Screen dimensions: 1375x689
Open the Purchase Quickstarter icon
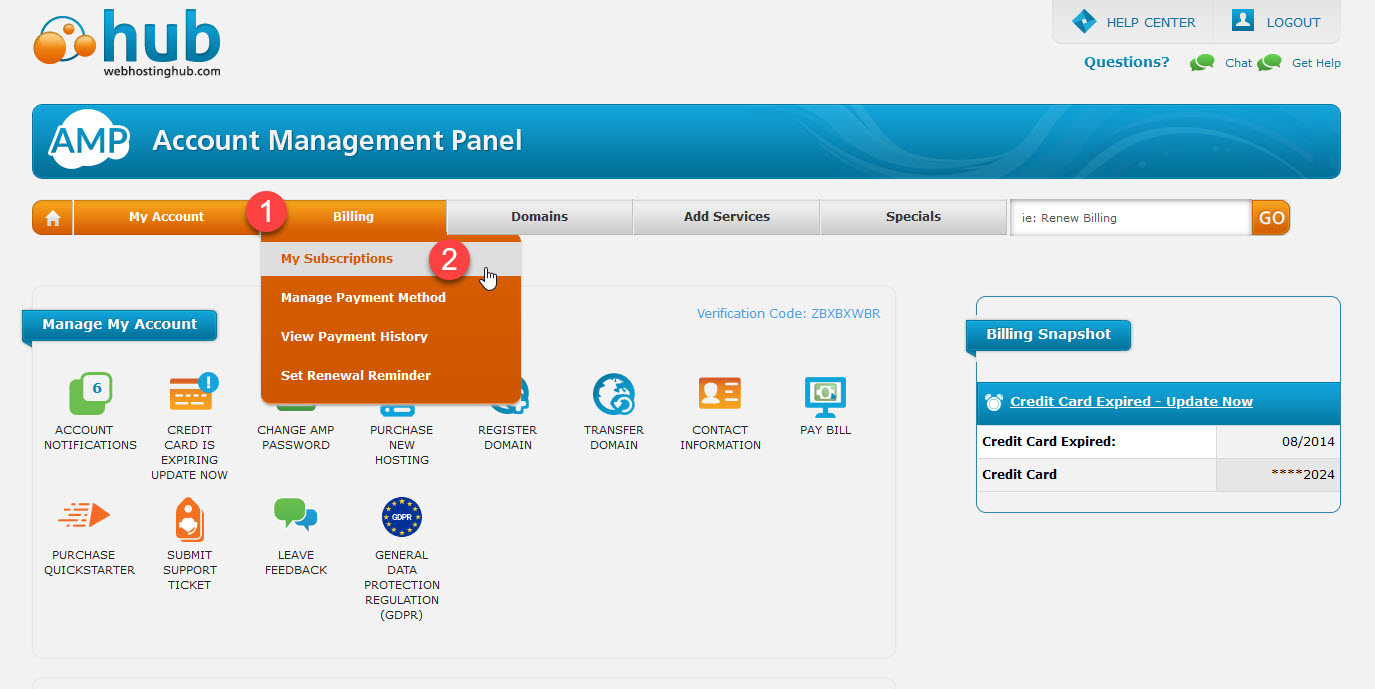pyautogui.click(x=88, y=516)
